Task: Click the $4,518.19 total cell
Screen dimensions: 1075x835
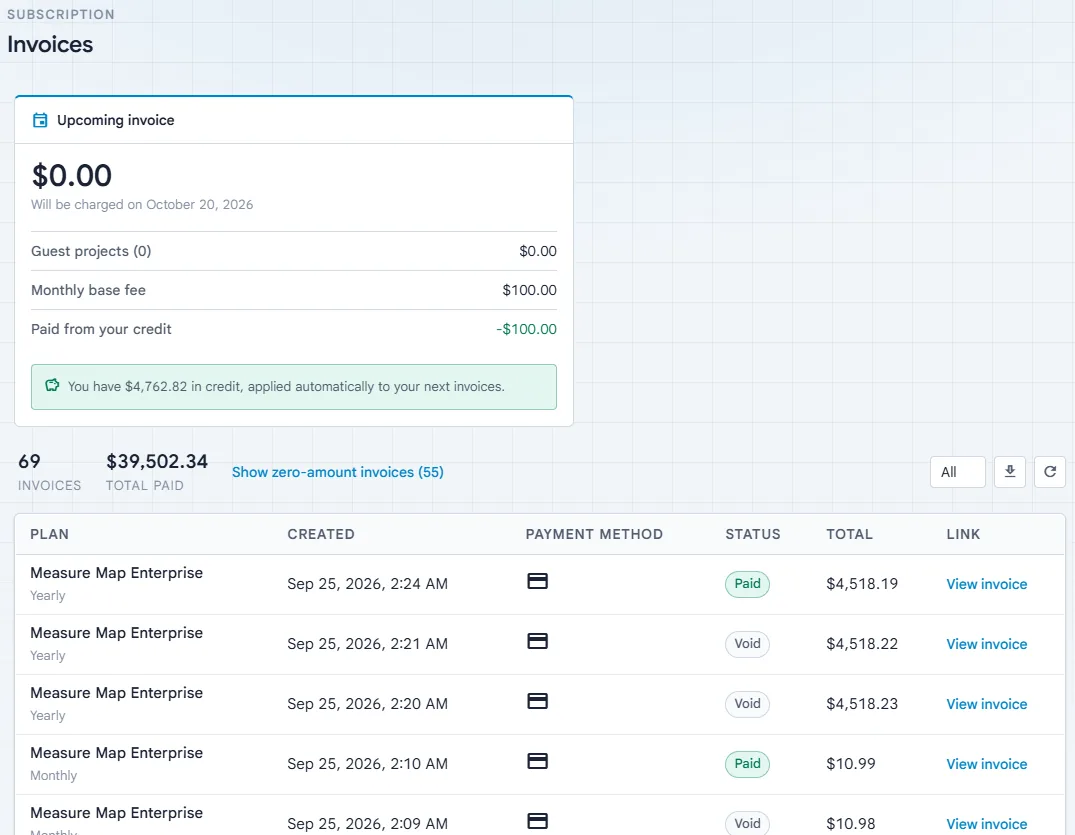Action: click(862, 584)
